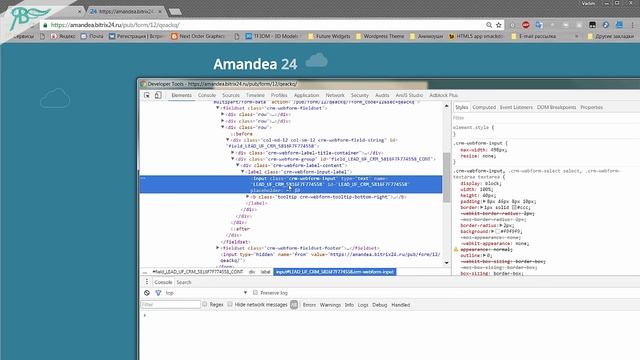Open the Security tab

[x=360, y=95]
